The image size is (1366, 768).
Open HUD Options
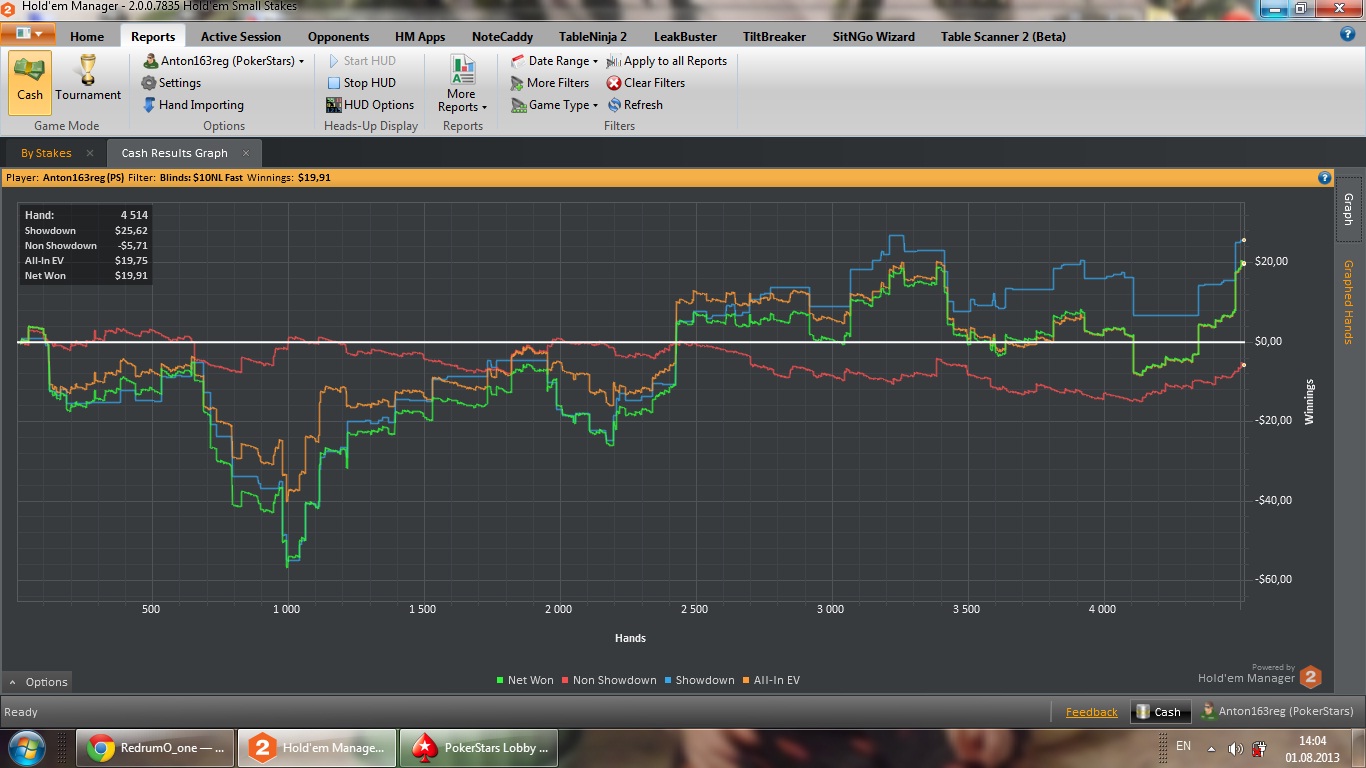(x=370, y=105)
